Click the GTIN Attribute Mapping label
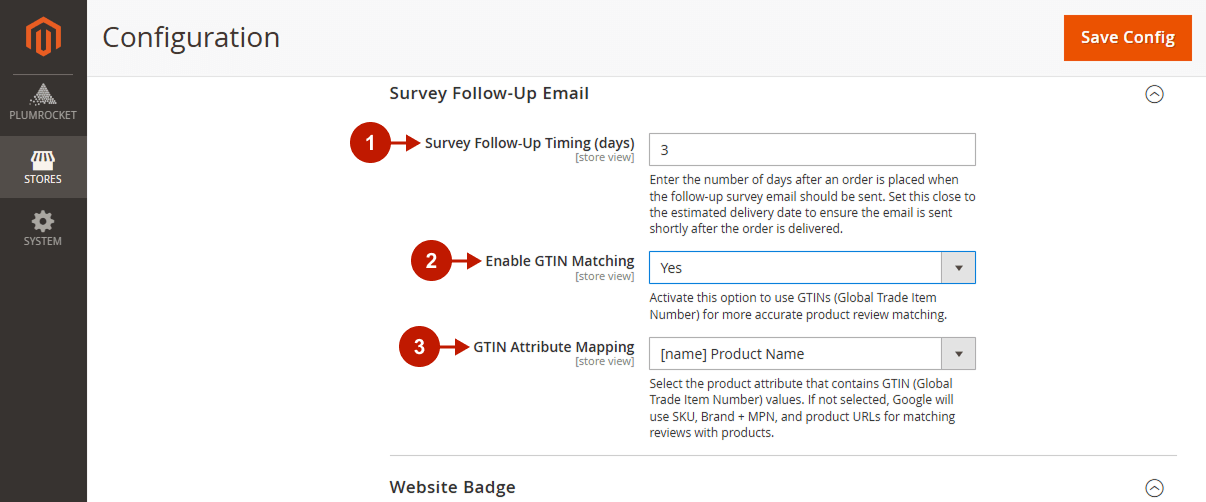The height and width of the screenshot is (502, 1206). pos(554,347)
